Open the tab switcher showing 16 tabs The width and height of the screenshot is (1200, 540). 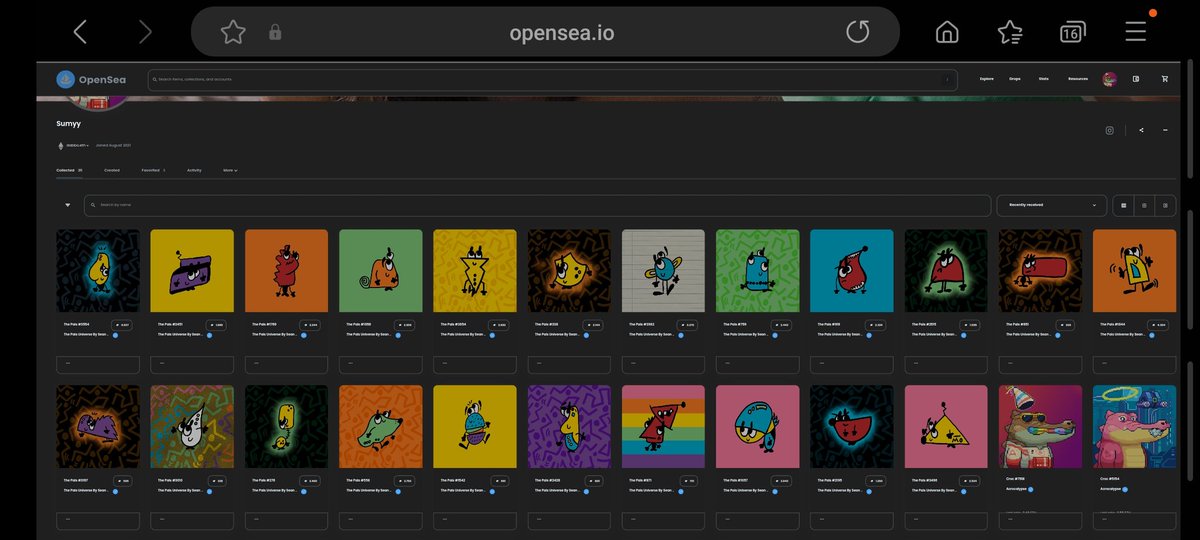click(1072, 32)
